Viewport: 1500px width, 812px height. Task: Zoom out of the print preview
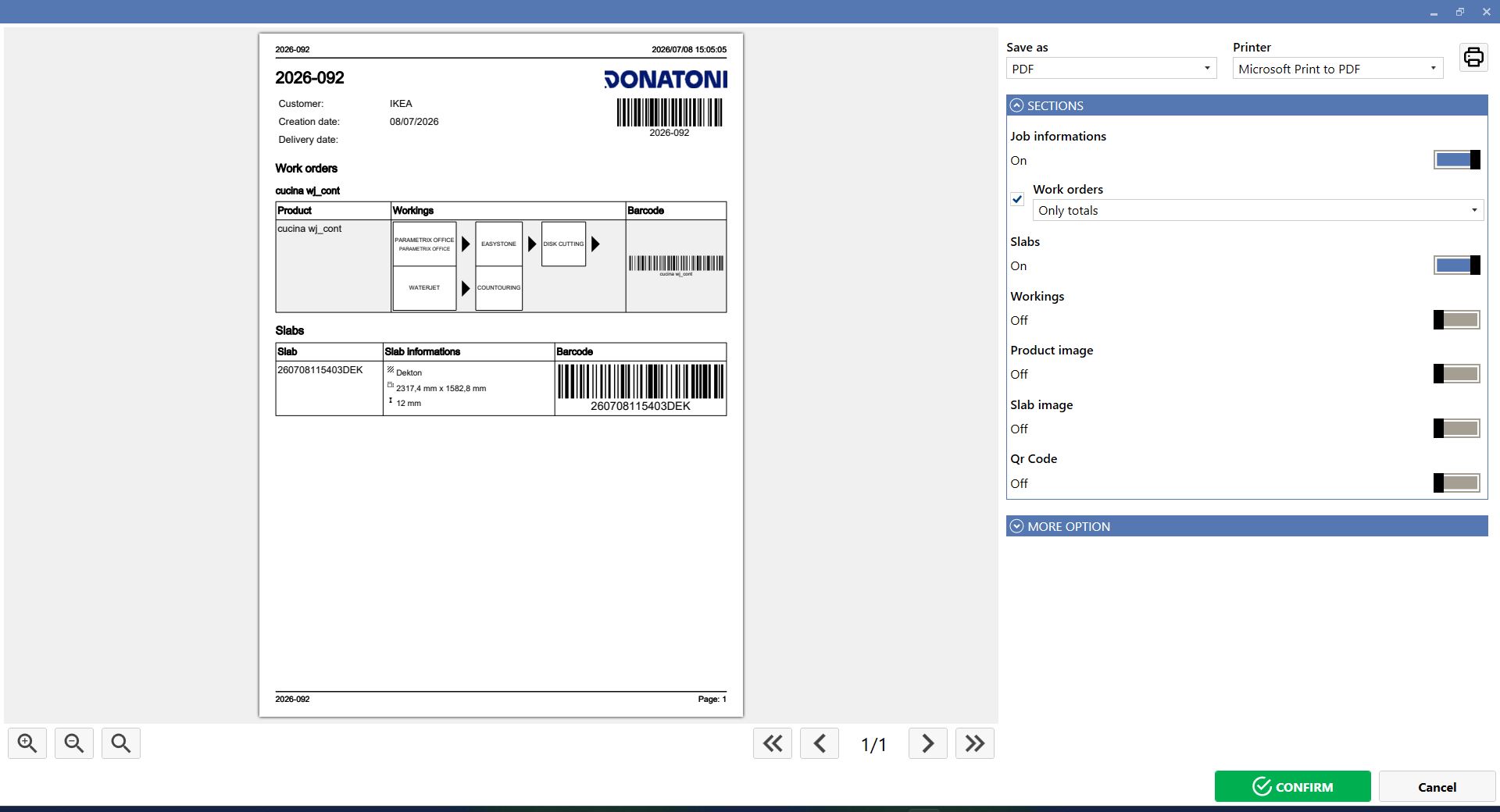pyautogui.click(x=74, y=743)
